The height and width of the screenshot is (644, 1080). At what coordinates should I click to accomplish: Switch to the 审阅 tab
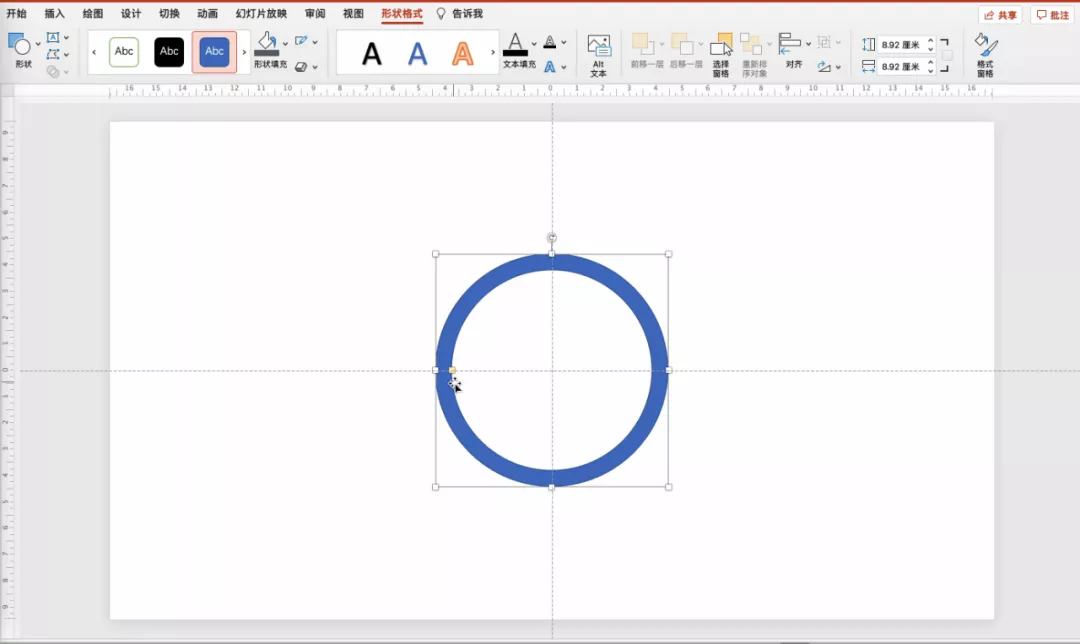(x=315, y=14)
